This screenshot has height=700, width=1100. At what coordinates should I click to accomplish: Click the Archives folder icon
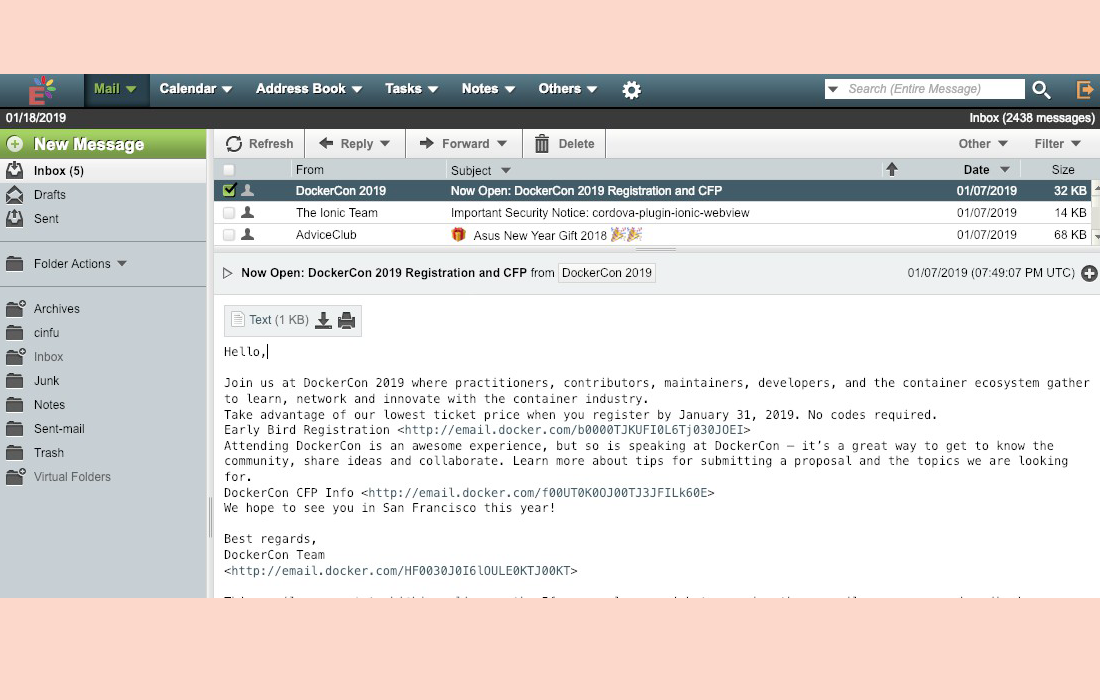(x=15, y=308)
